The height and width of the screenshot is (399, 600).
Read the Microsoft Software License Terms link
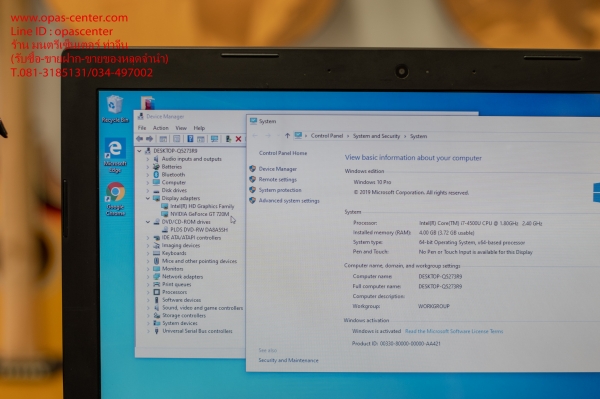click(454, 331)
